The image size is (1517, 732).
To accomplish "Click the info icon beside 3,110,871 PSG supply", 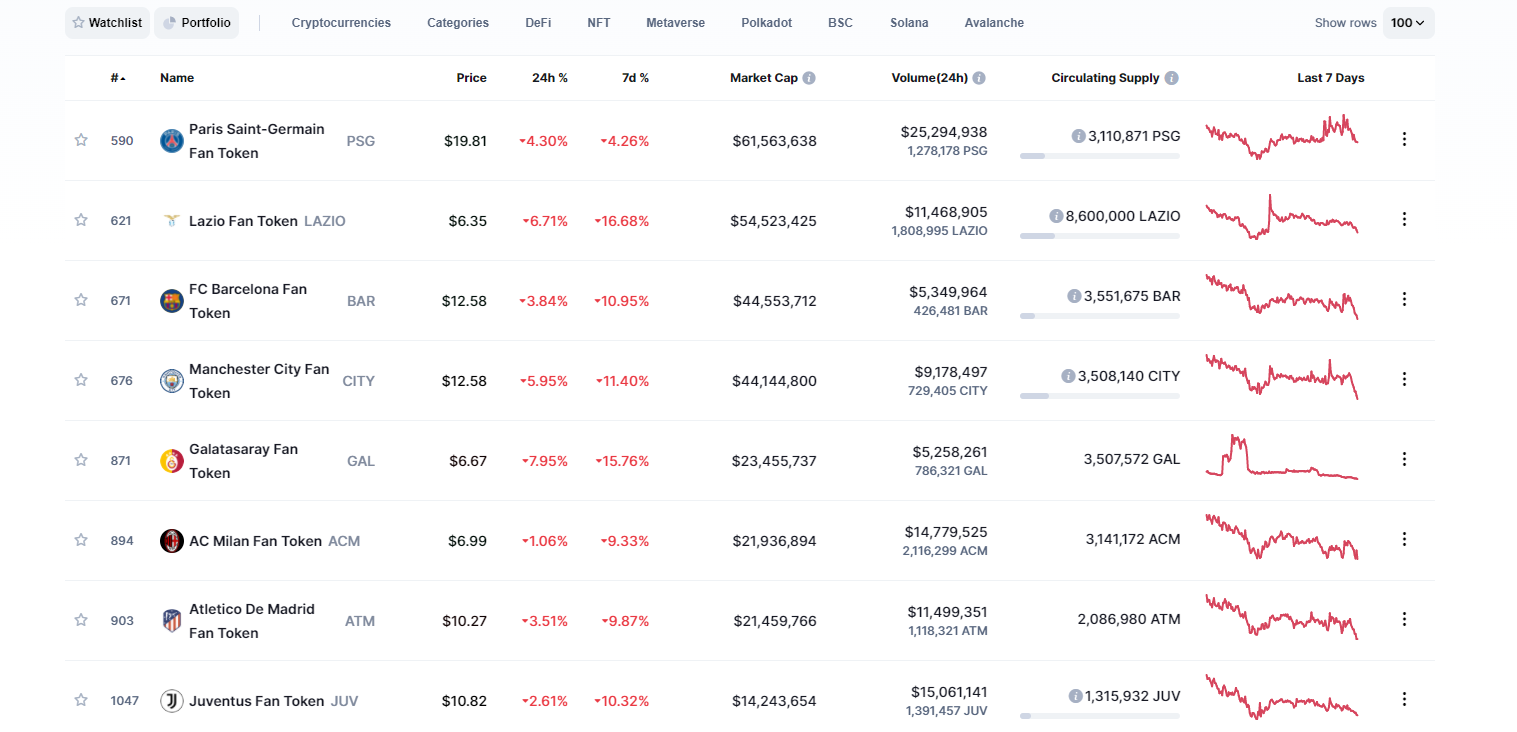I will 1078,136.
